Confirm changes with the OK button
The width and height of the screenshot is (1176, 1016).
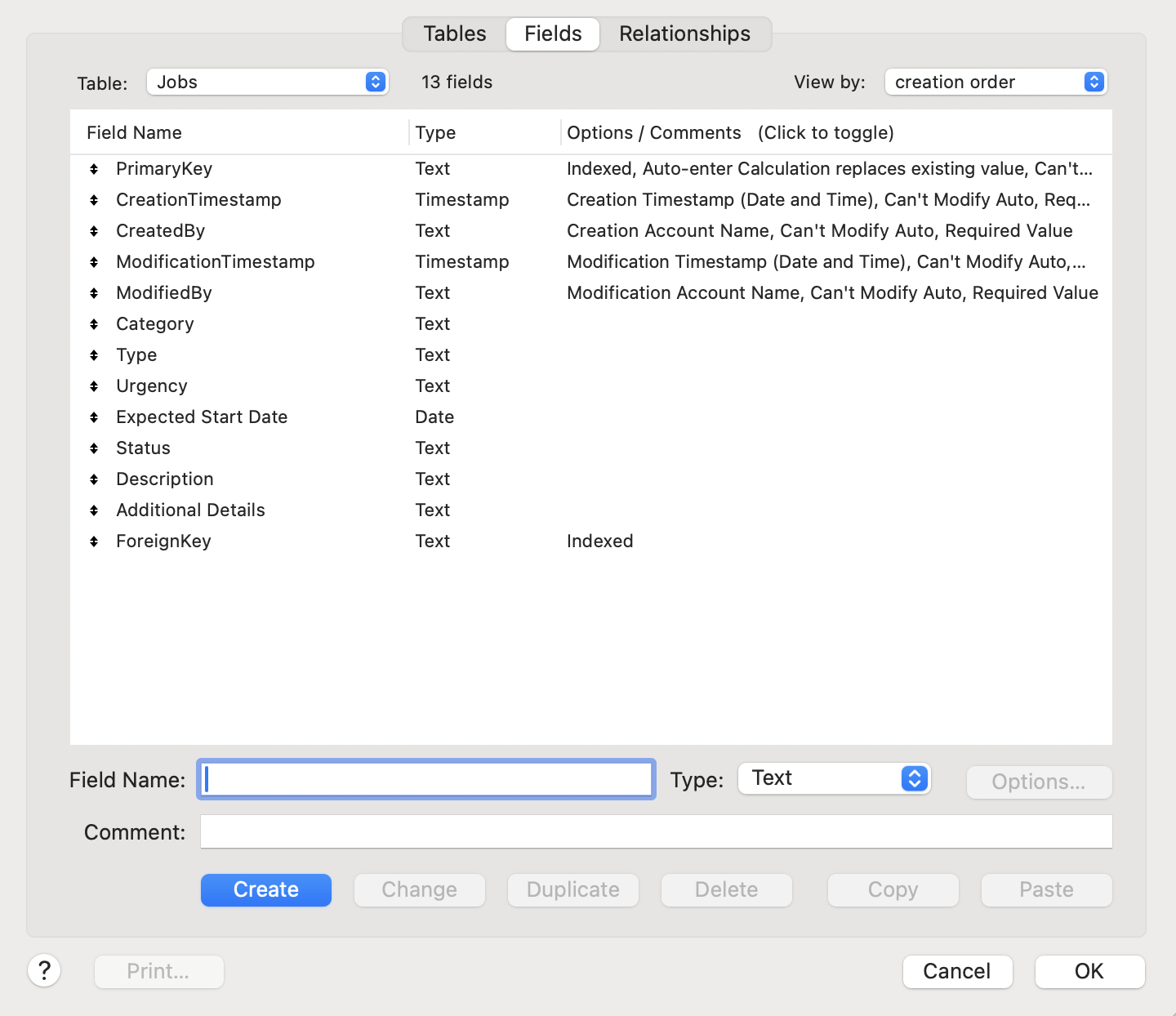[1089, 971]
